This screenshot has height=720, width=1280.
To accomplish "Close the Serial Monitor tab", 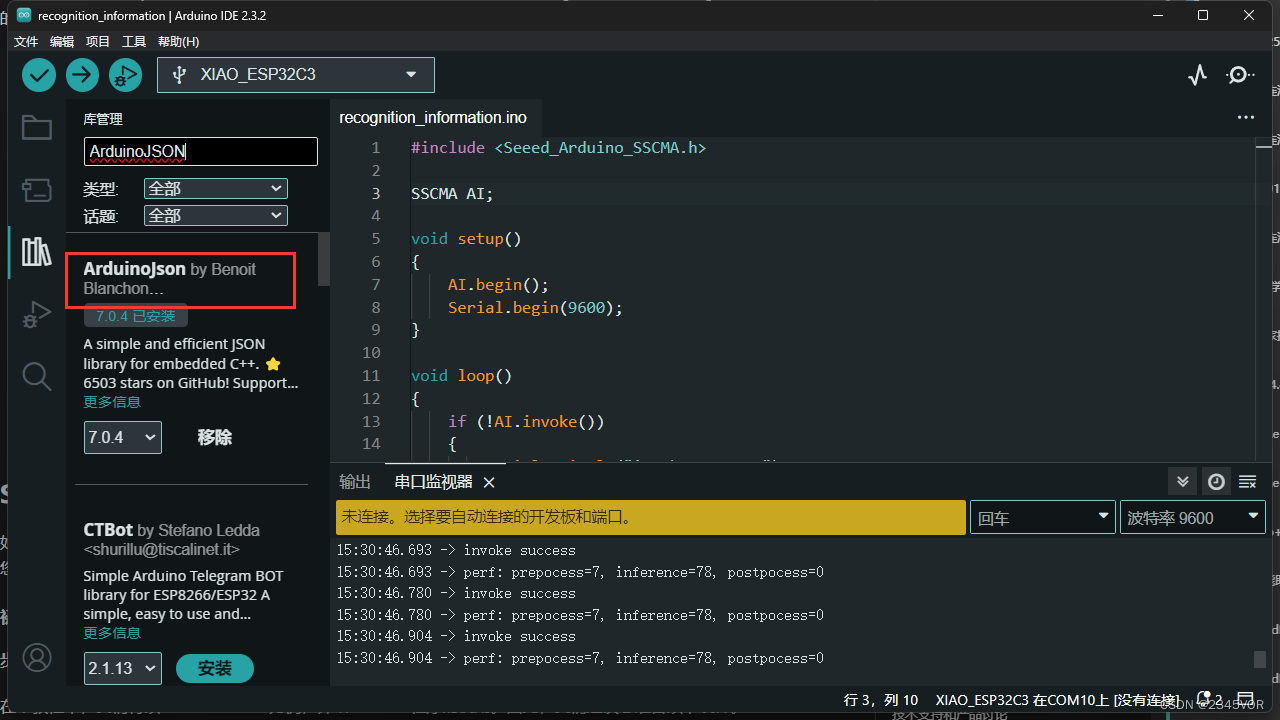I will (x=489, y=482).
